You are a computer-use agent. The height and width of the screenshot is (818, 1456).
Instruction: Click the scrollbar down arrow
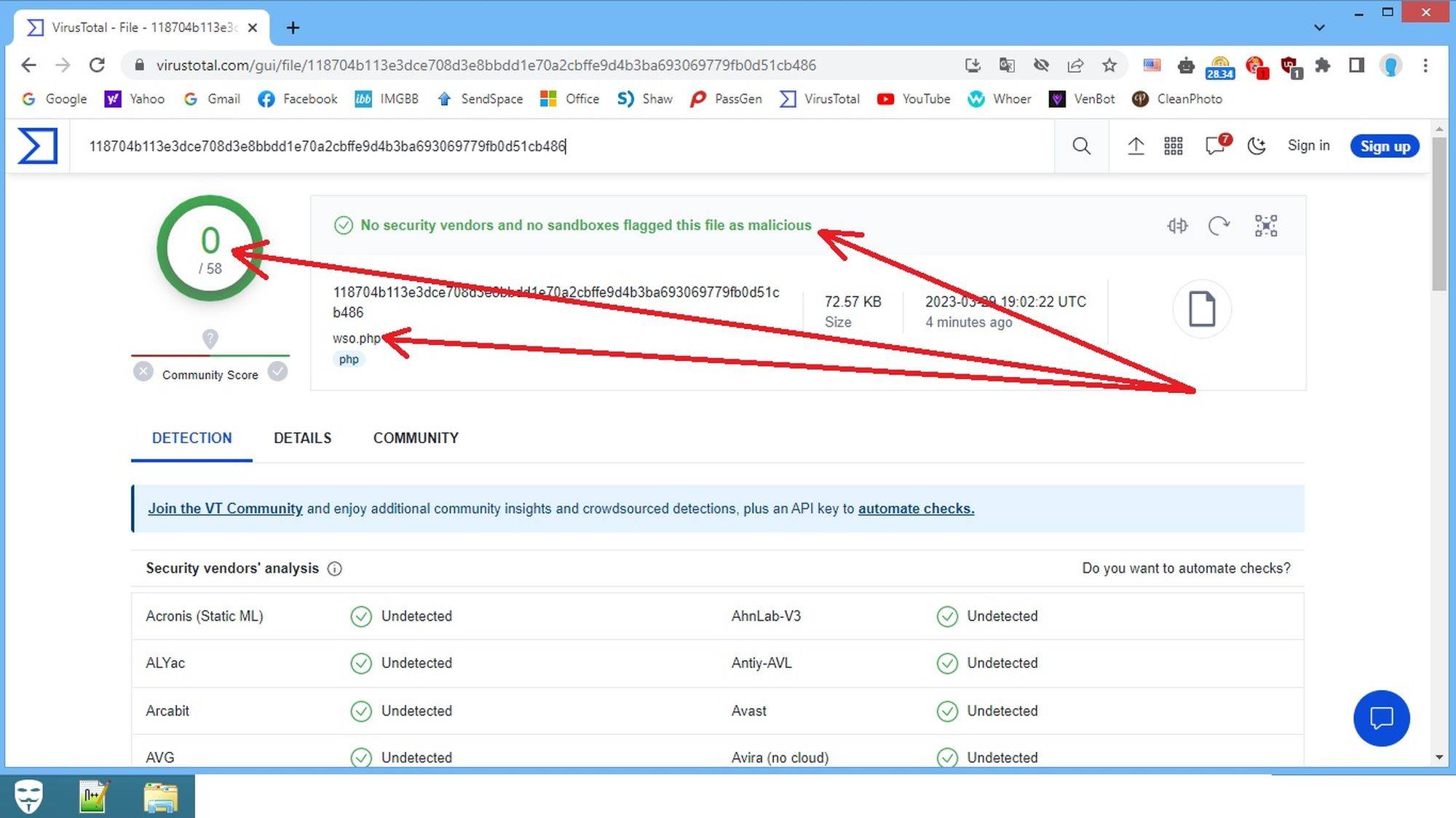(x=1439, y=758)
